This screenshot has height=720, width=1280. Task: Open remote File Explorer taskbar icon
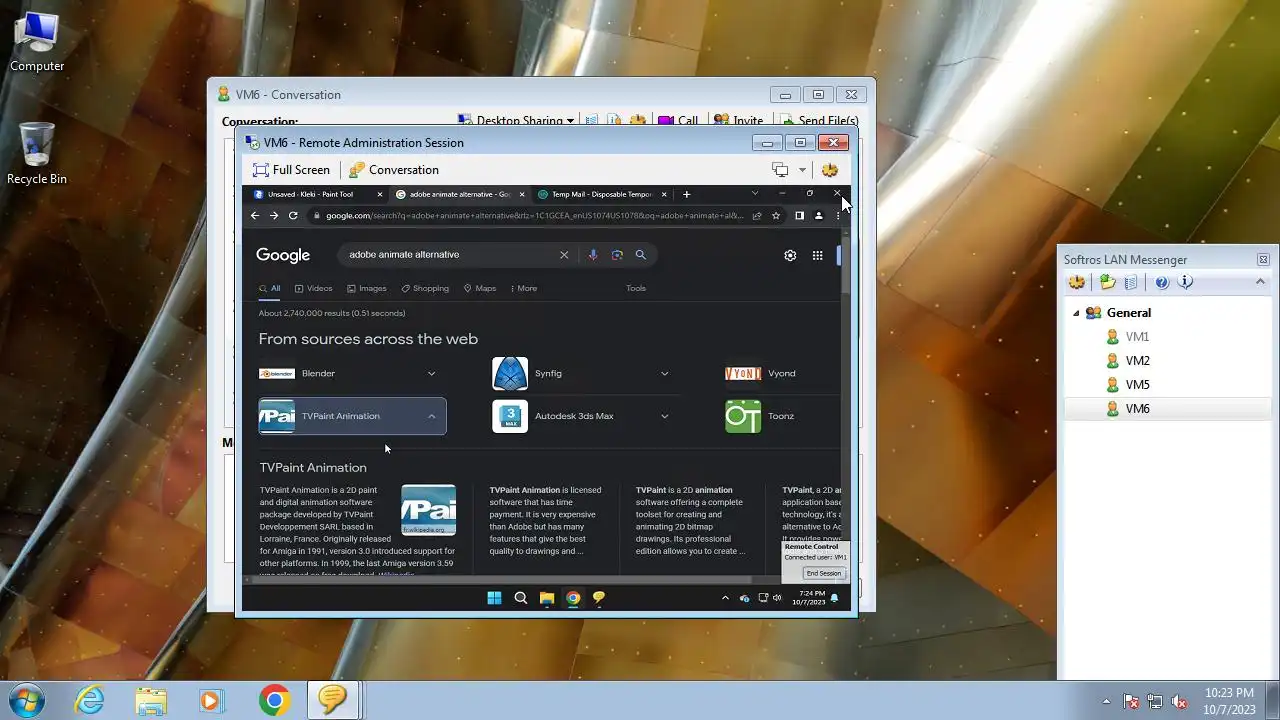547,598
